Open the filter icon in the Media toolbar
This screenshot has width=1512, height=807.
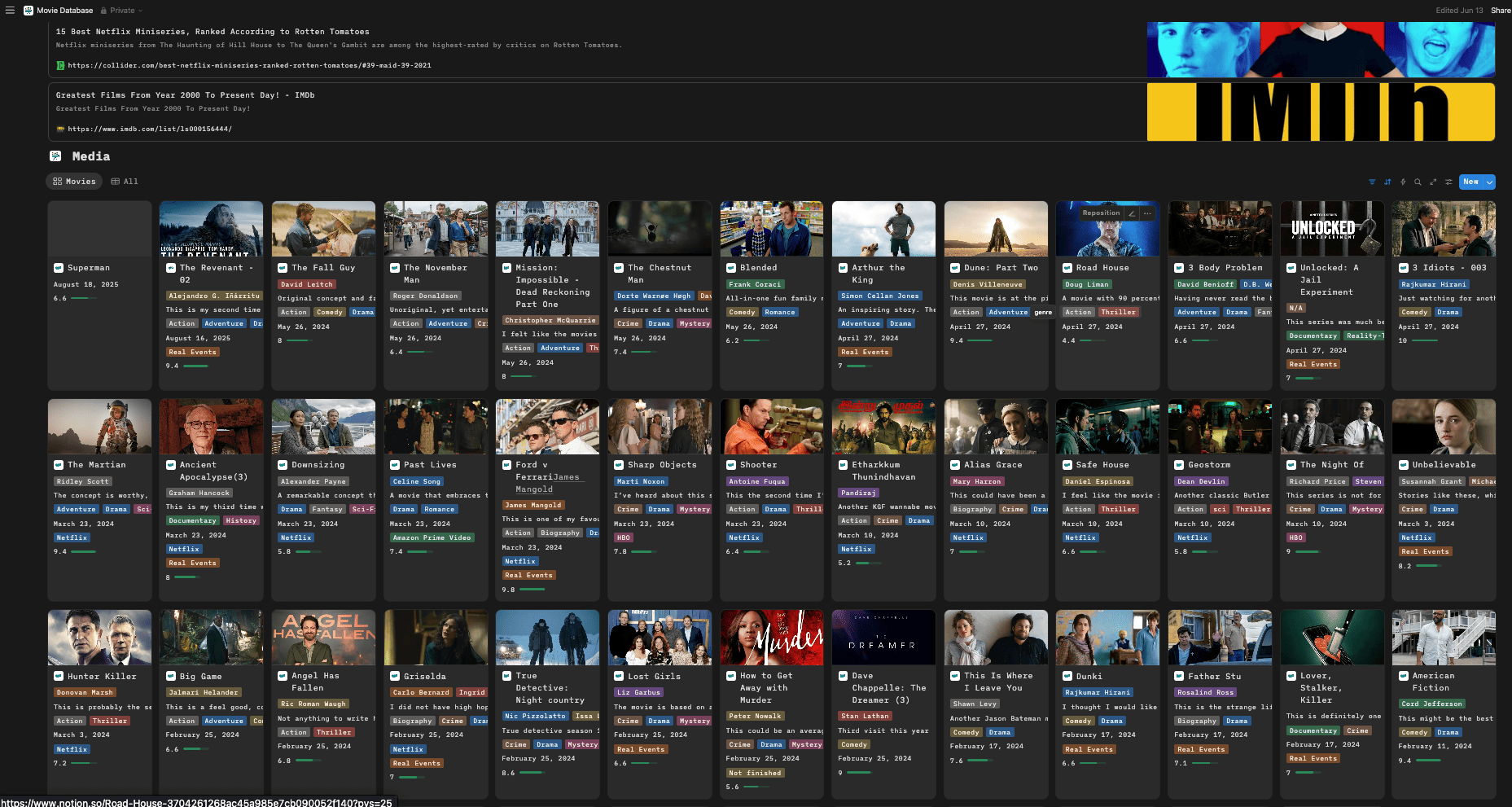1372,182
